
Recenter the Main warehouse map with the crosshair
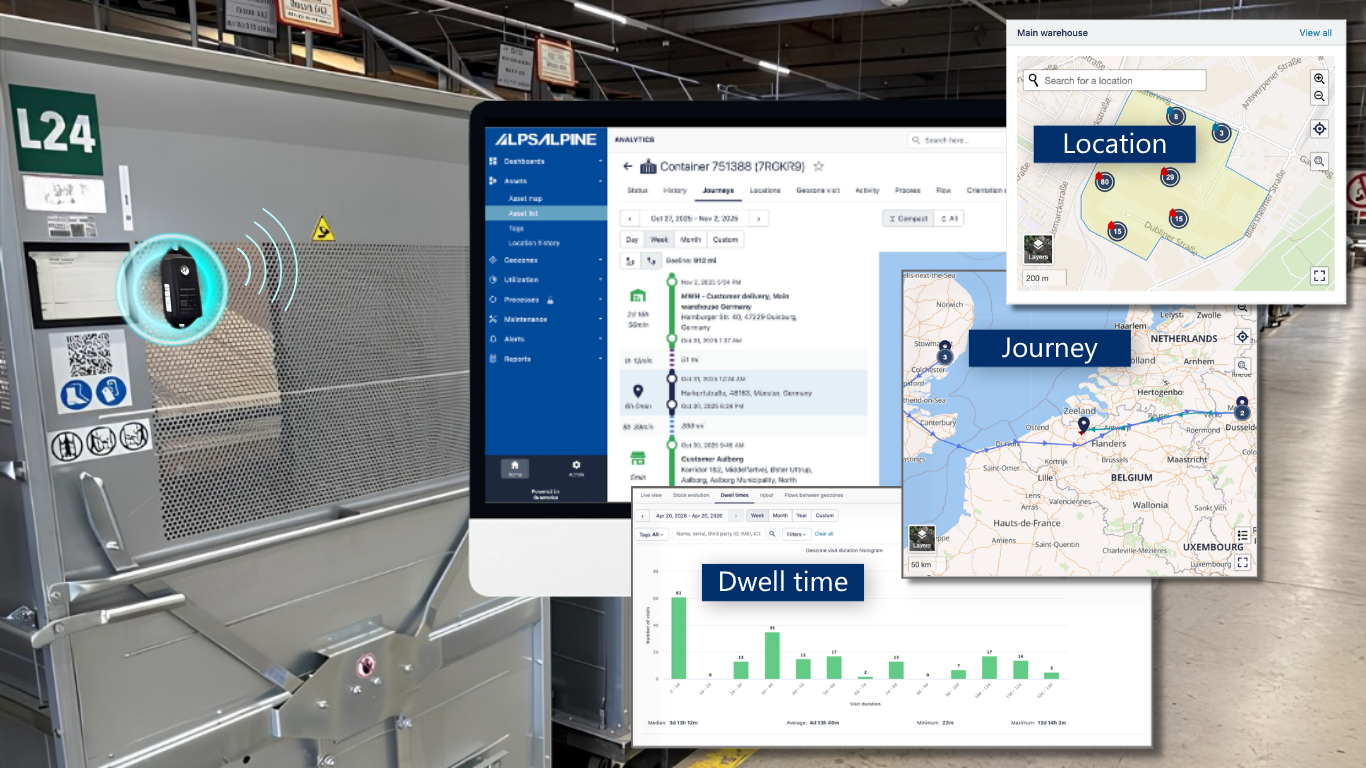click(1319, 129)
